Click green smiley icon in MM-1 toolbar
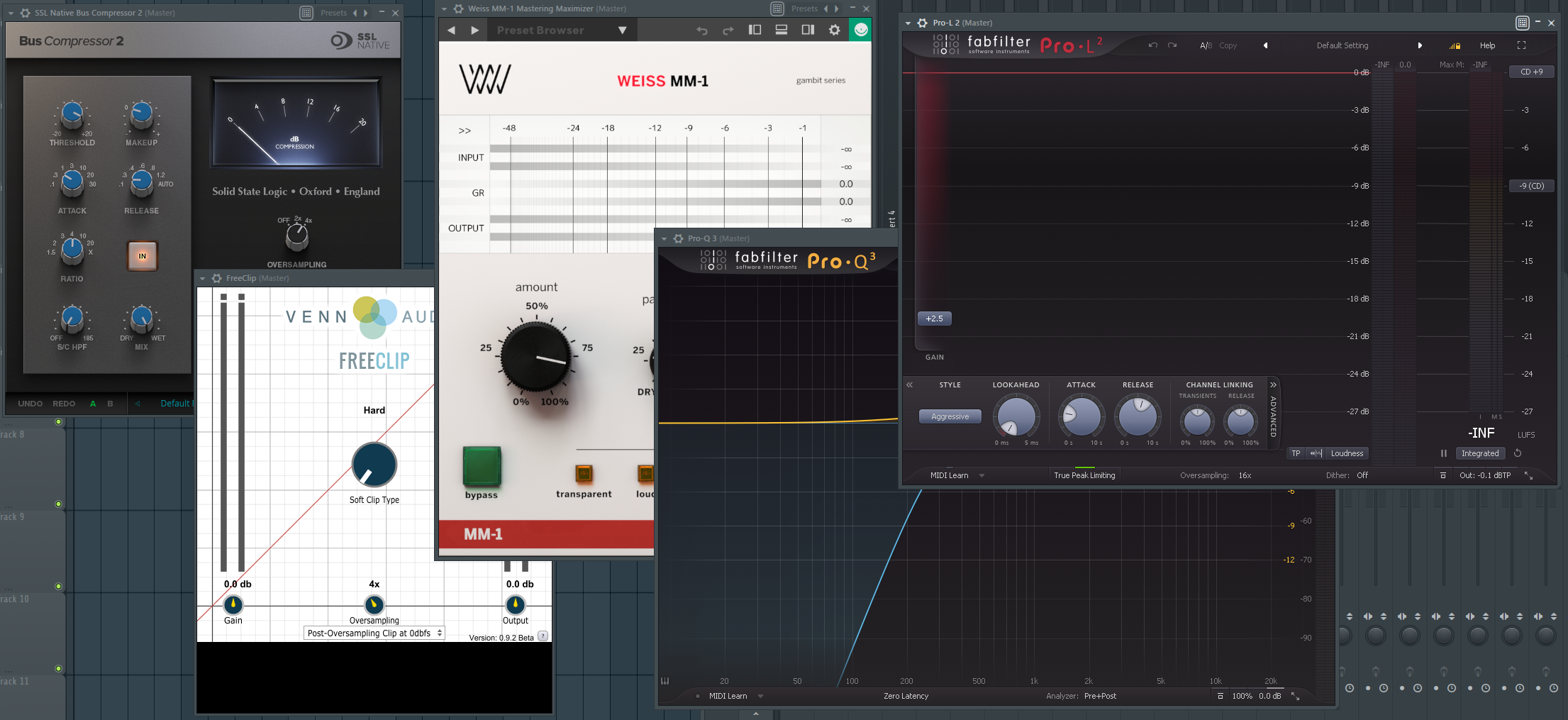1568x720 pixels. (860, 30)
